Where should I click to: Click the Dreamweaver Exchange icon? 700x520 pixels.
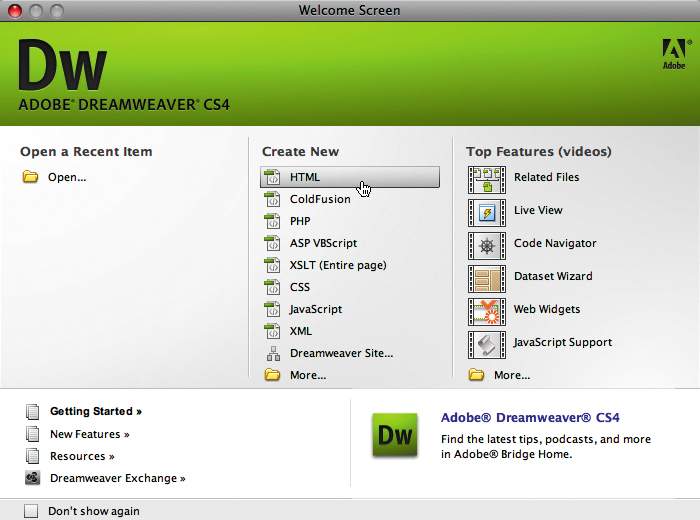[x=33, y=478]
